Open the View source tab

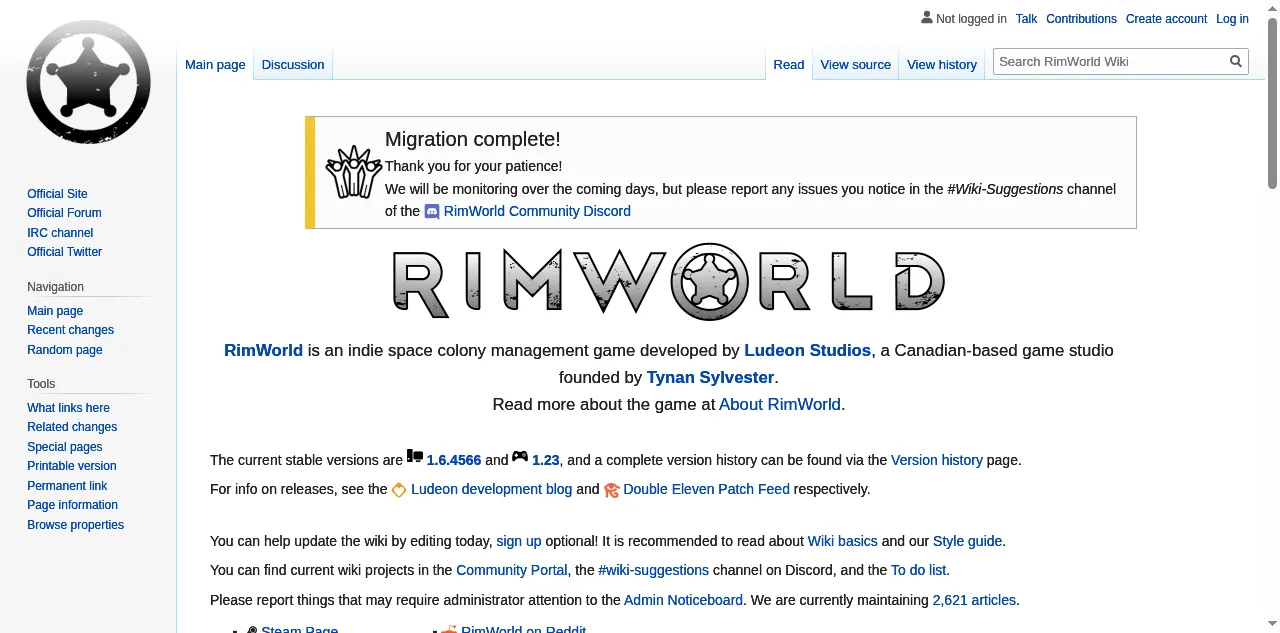855,64
